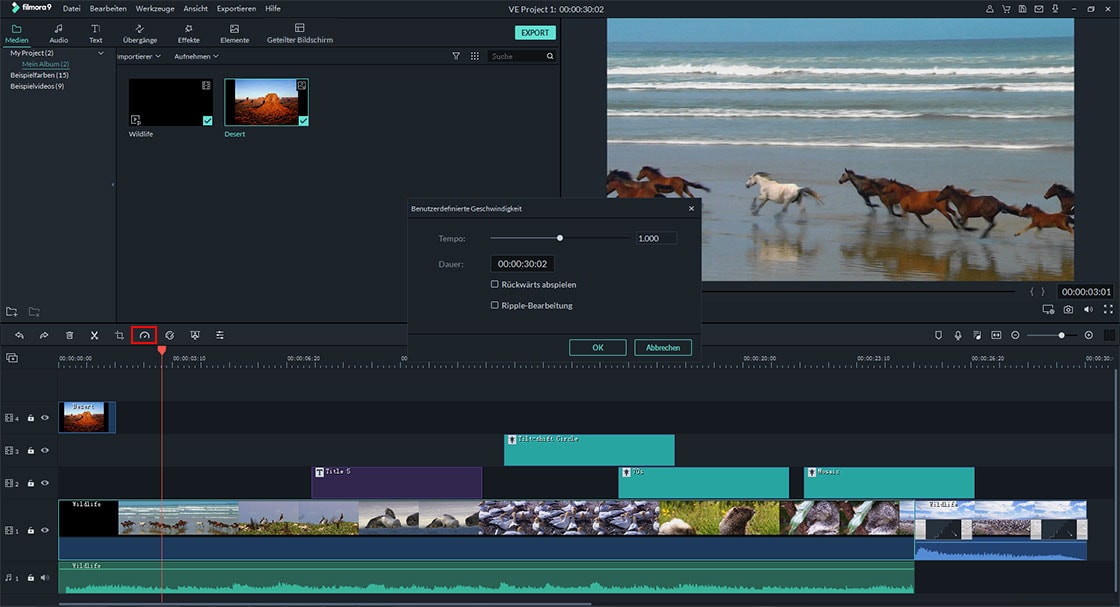Viewport: 1120px width, 607px height.
Task: Click the search magnifier icon
Action: pyautogui.click(x=550, y=56)
